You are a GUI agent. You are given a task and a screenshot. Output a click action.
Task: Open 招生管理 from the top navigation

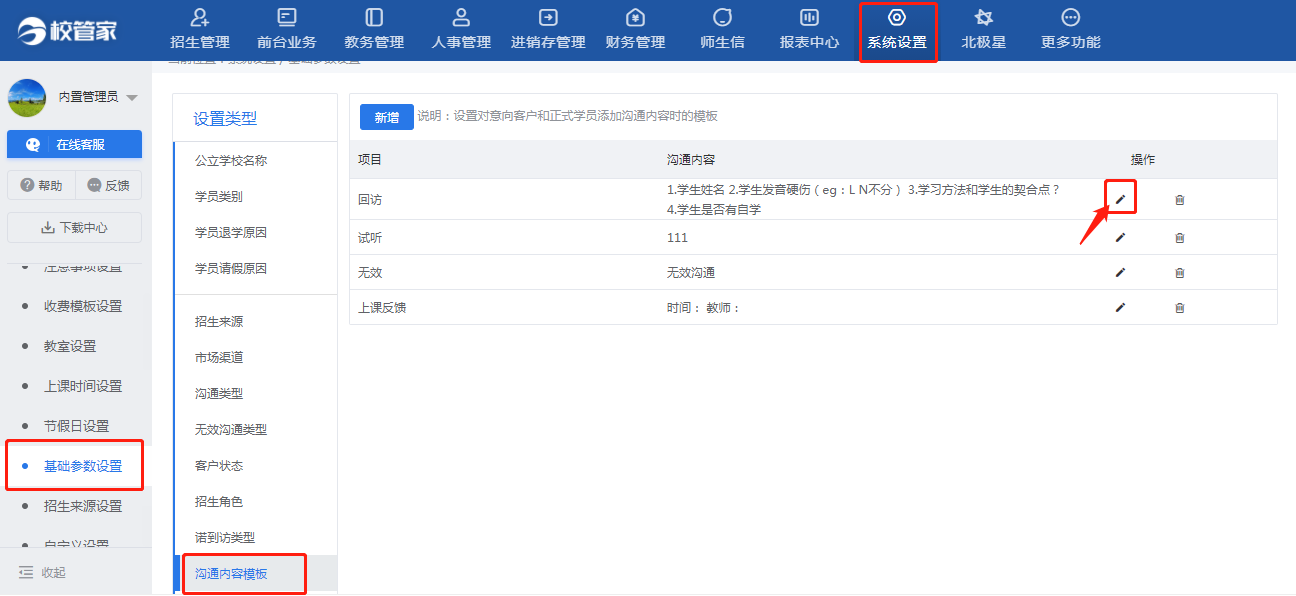[x=200, y=29]
